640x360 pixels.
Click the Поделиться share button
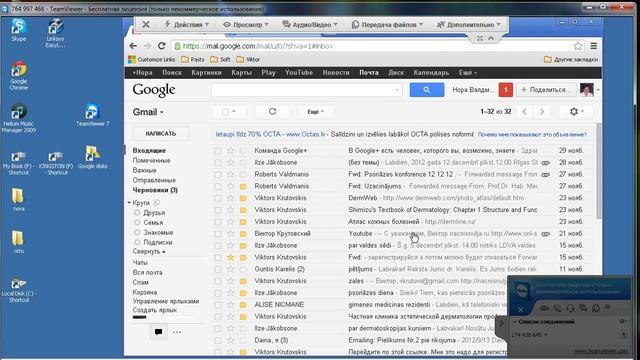[546, 90]
